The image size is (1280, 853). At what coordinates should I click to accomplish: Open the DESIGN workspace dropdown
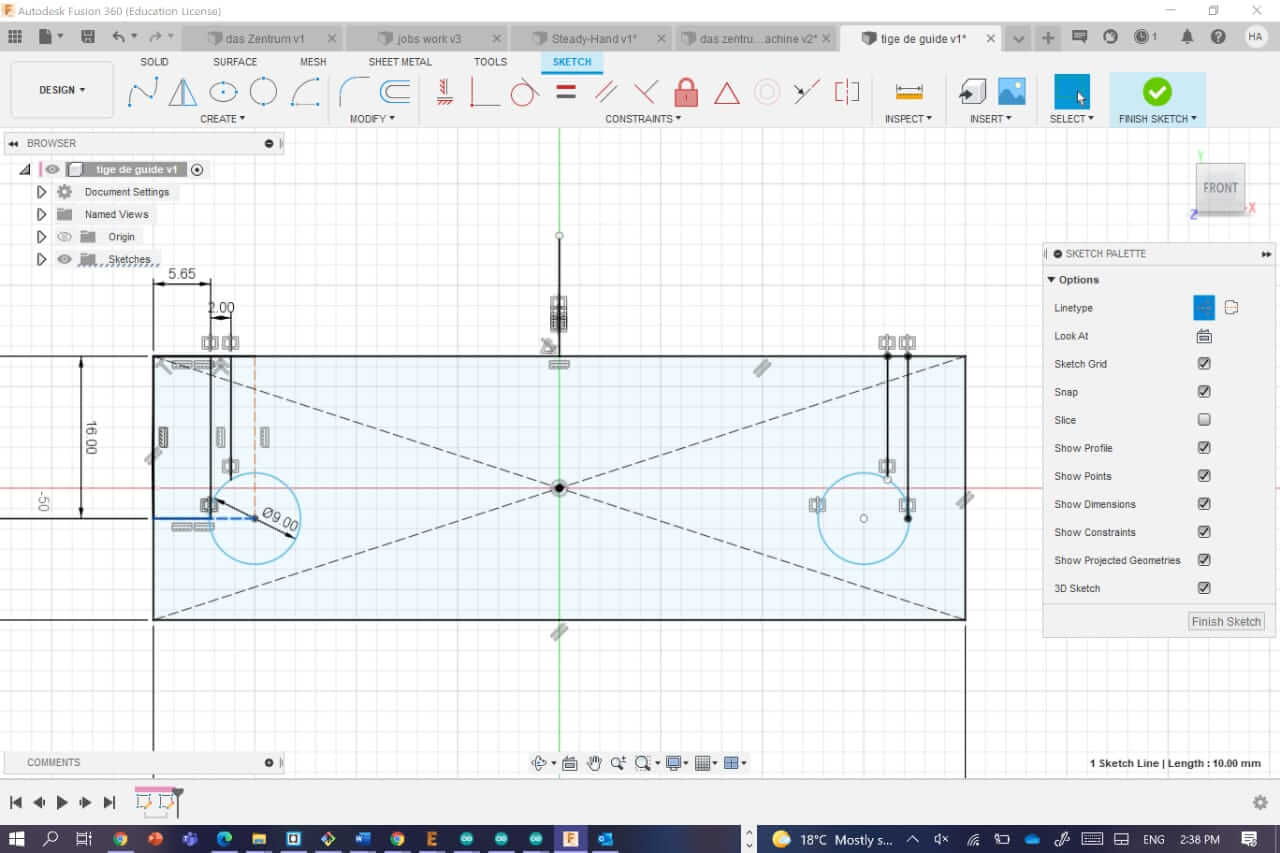pyautogui.click(x=62, y=90)
